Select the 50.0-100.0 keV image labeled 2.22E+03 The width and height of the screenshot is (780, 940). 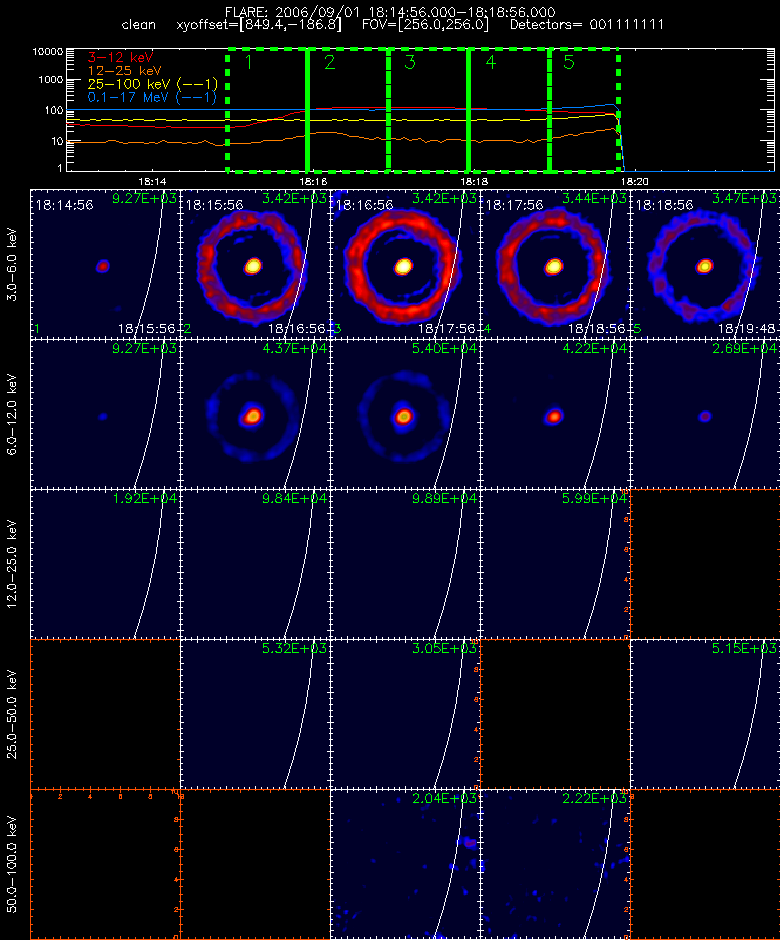pos(555,864)
